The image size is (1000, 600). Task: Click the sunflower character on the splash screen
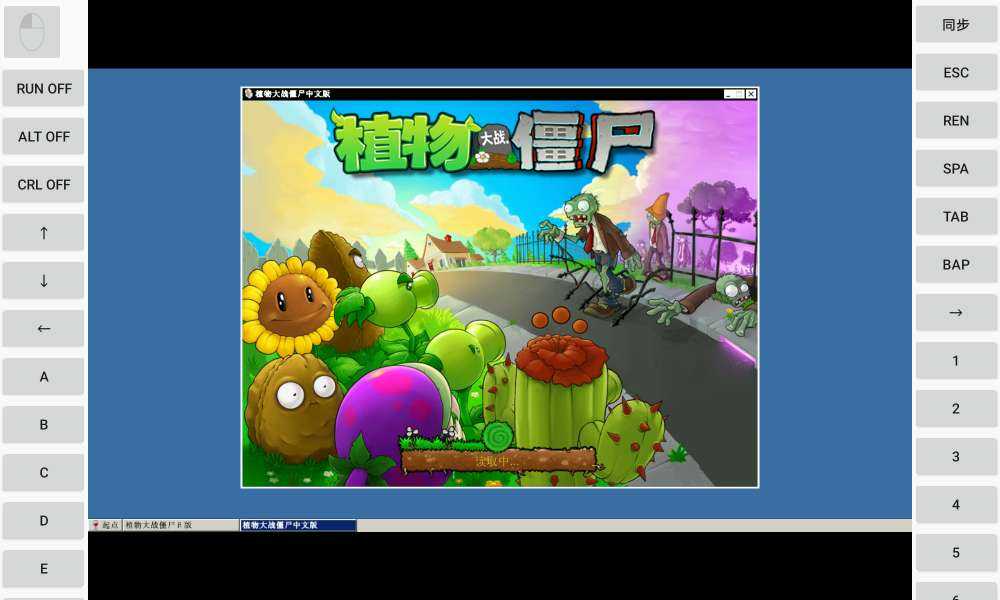click(x=290, y=305)
